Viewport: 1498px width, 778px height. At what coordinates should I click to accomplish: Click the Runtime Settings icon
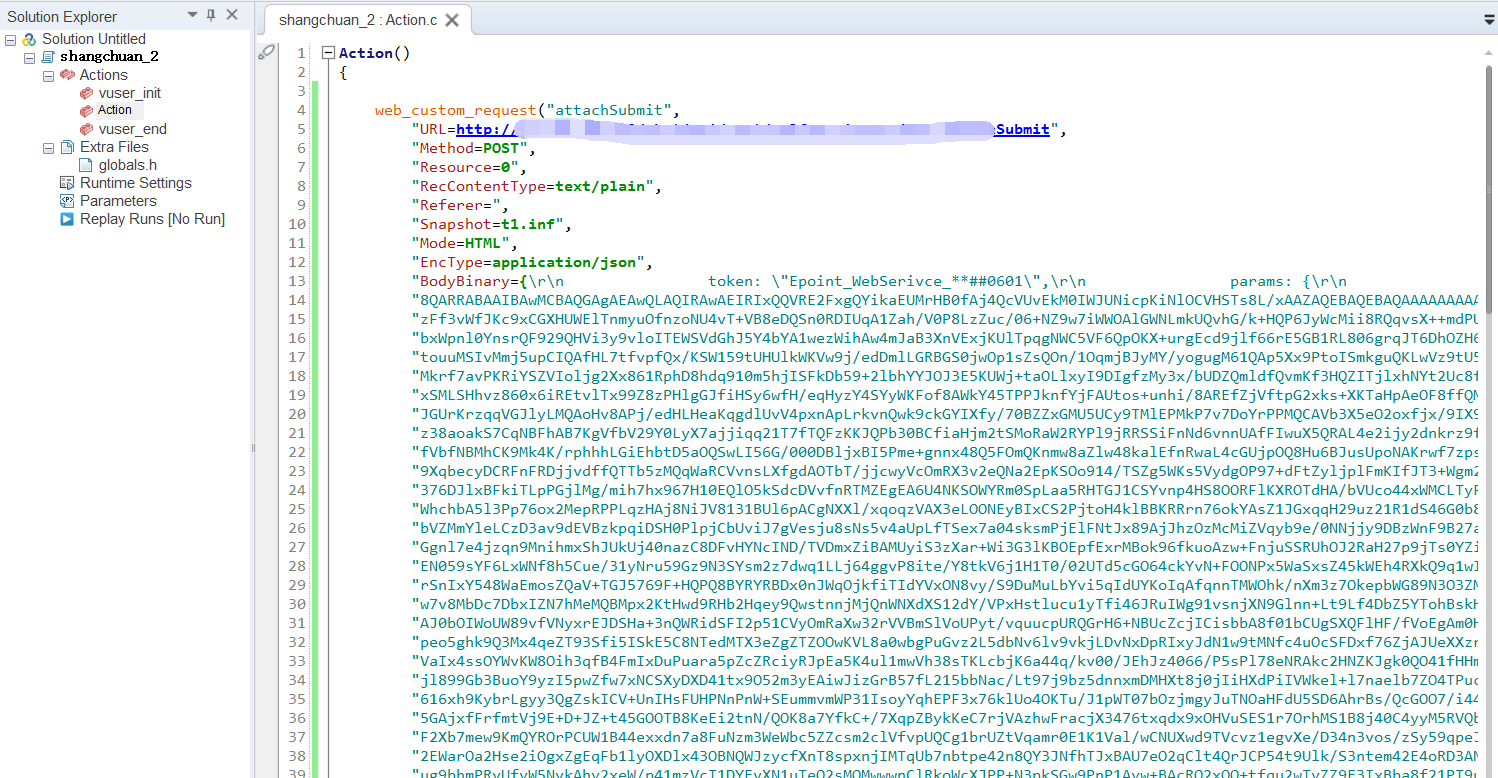67,183
